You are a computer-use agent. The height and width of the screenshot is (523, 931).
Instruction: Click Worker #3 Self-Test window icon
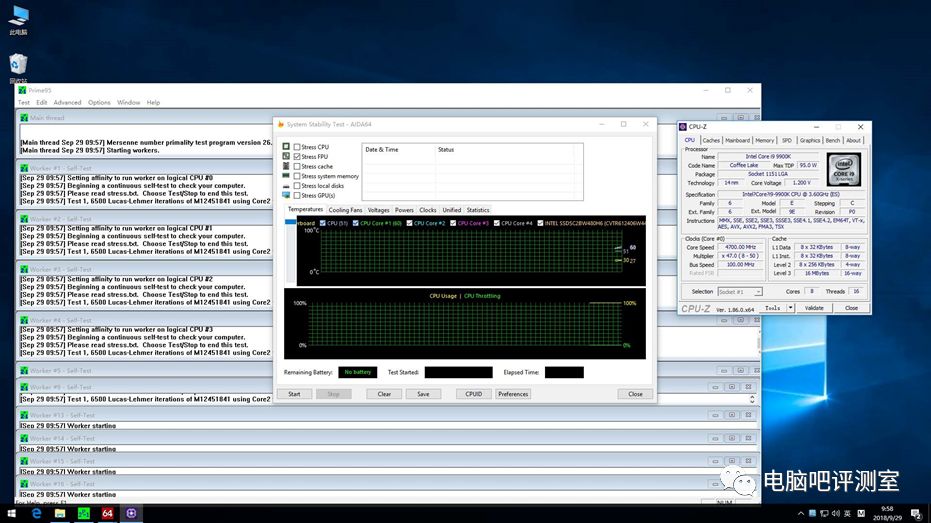coord(24,270)
